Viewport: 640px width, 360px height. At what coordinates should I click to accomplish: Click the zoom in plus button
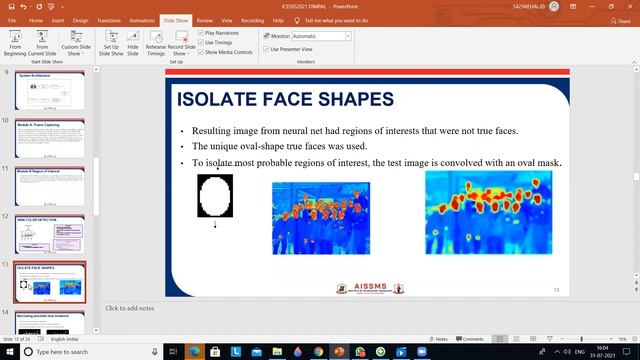[x=611, y=339]
